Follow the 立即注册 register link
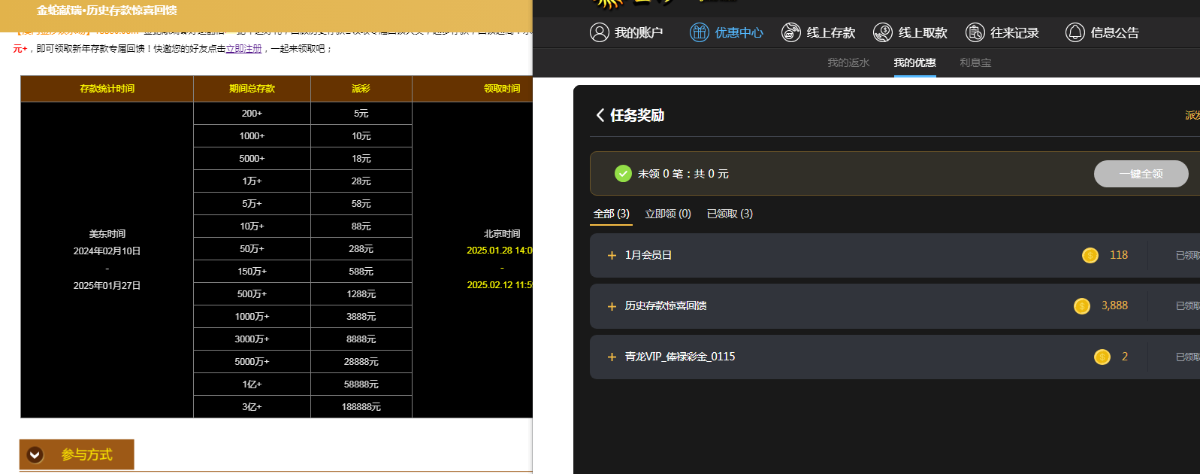This screenshot has width=1200, height=474. tap(244, 48)
